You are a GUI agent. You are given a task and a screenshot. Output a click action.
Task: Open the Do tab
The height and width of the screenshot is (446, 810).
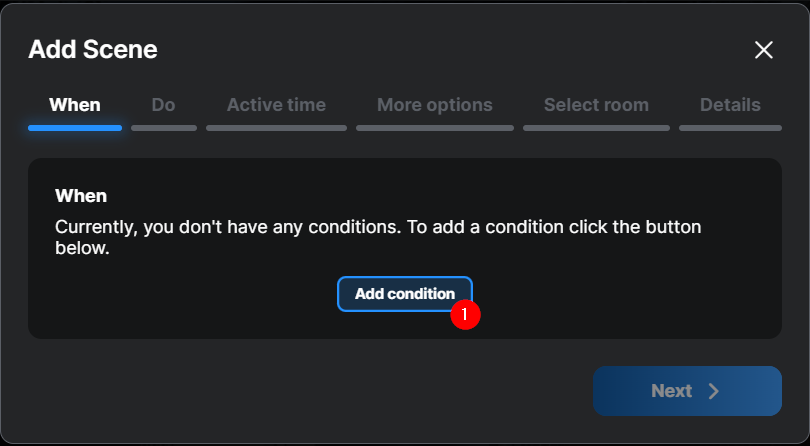point(163,105)
